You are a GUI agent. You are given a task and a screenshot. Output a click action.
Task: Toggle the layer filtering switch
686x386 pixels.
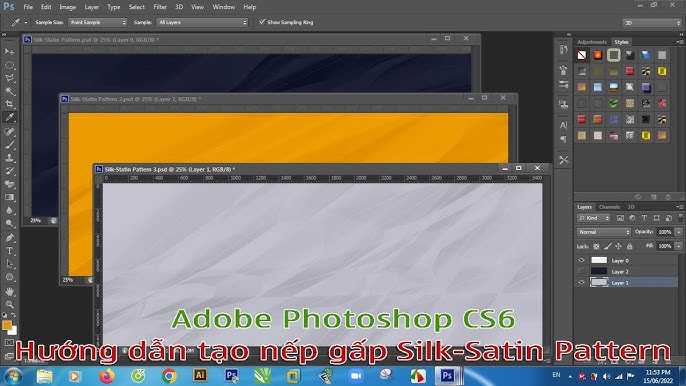coord(680,217)
